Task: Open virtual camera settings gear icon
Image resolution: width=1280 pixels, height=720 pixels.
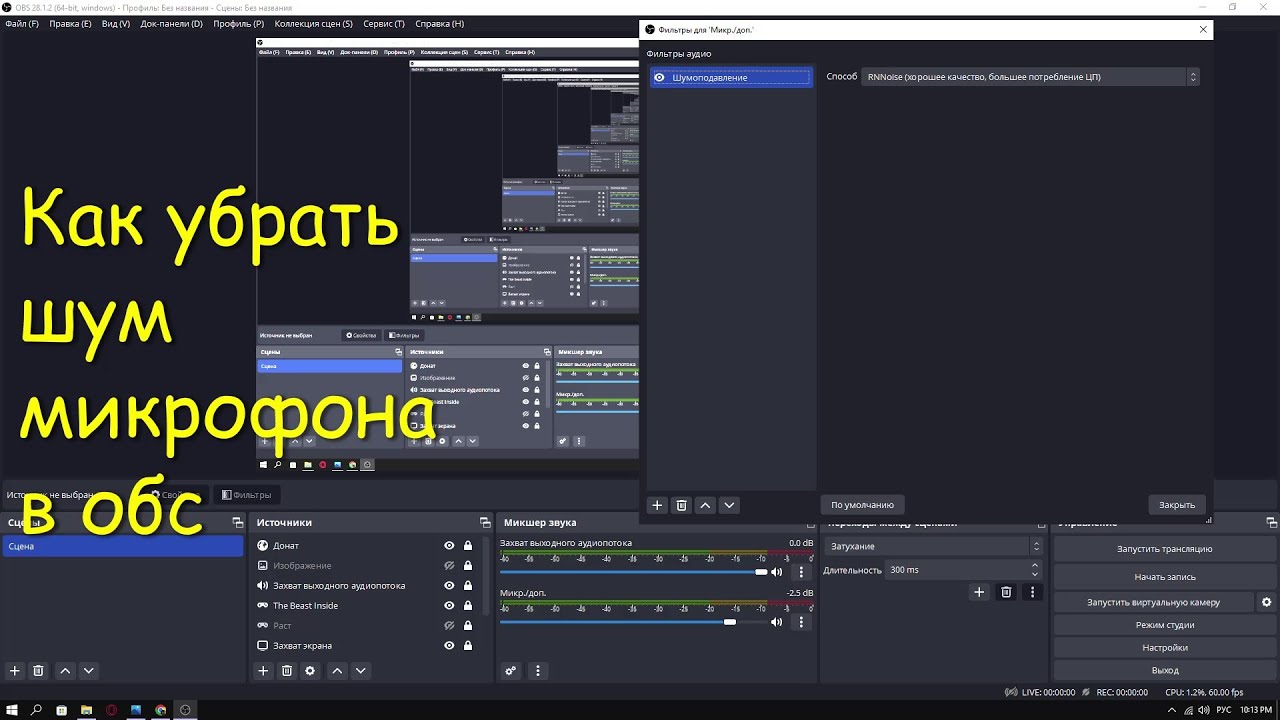Action: click(1267, 602)
